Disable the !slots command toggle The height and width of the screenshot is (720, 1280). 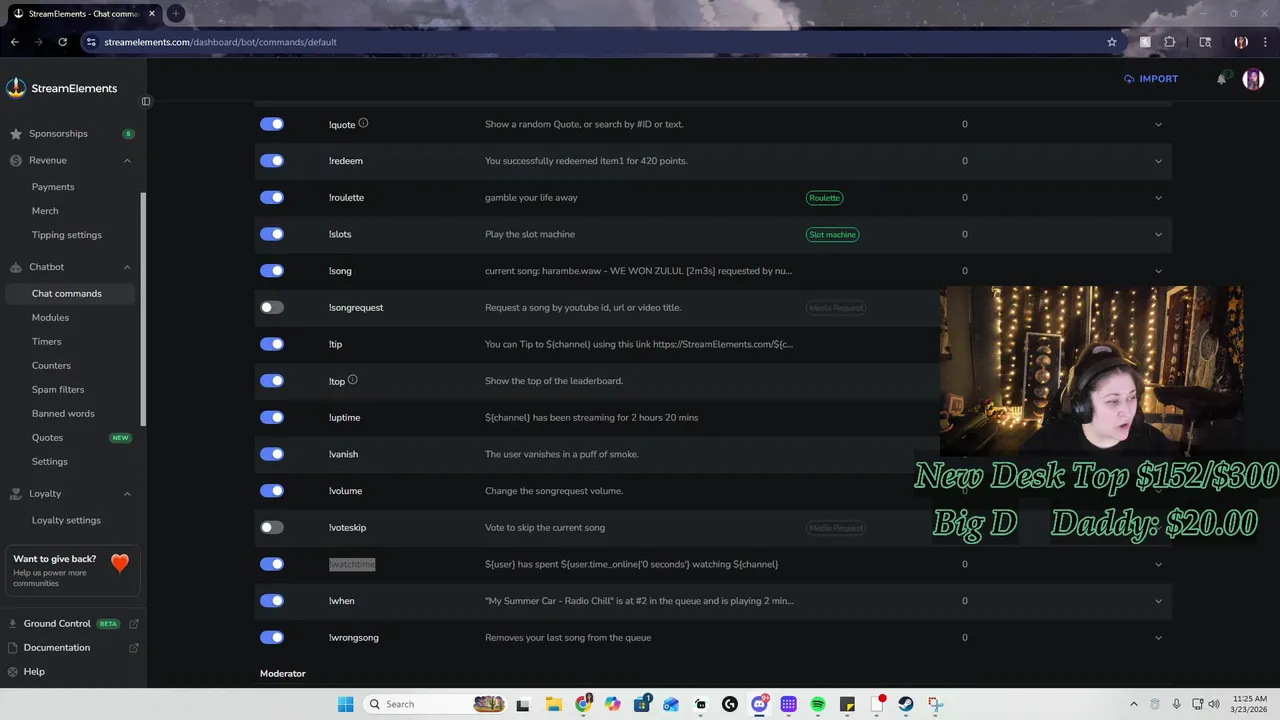click(272, 234)
